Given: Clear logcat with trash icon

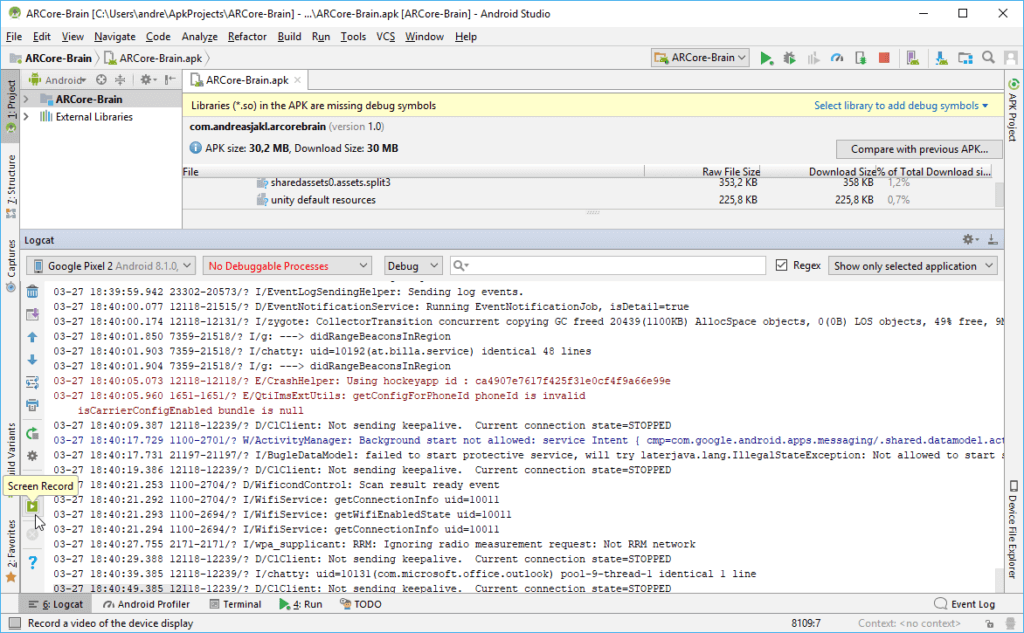Looking at the screenshot, I should coord(32,291).
